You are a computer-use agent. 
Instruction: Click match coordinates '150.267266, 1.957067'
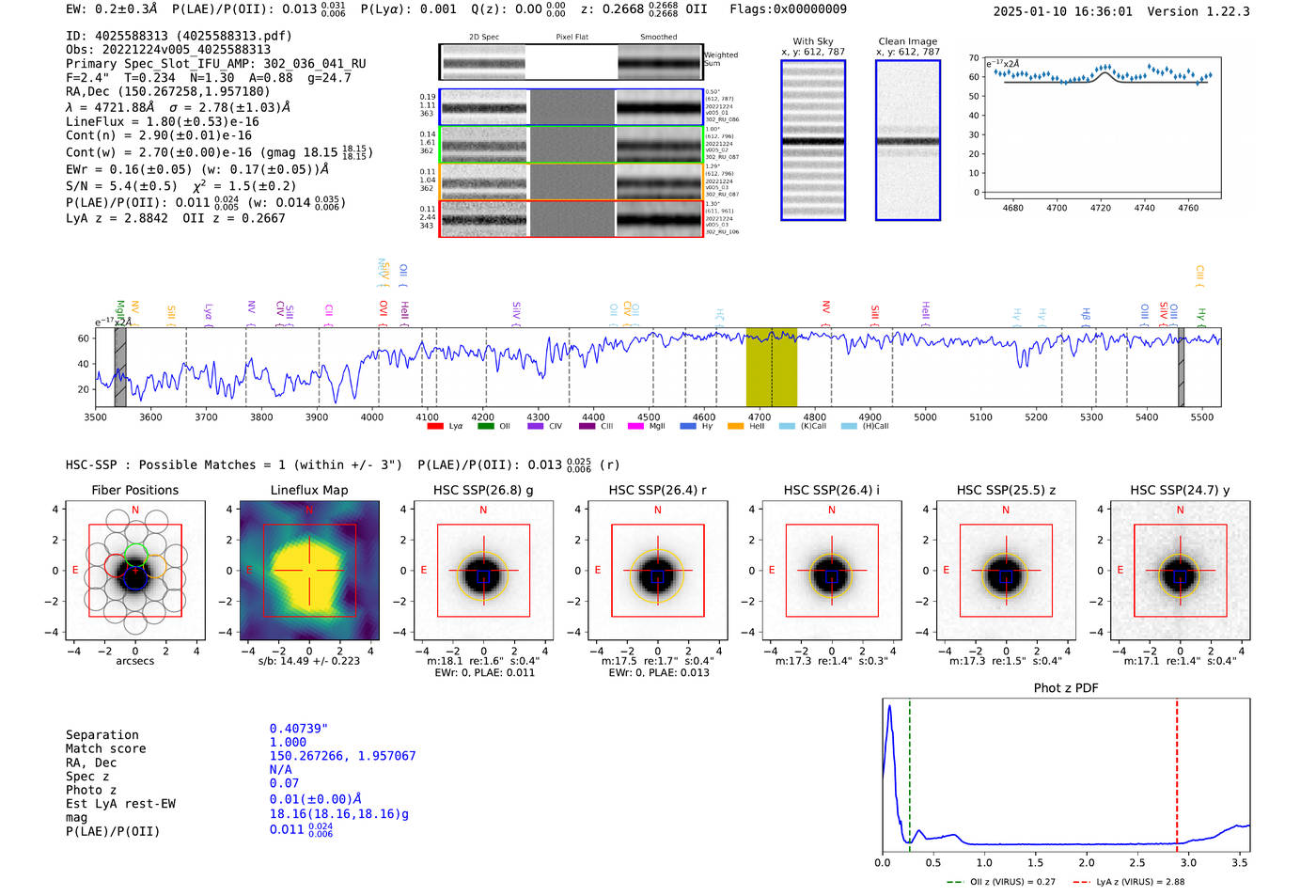point(342,756)
